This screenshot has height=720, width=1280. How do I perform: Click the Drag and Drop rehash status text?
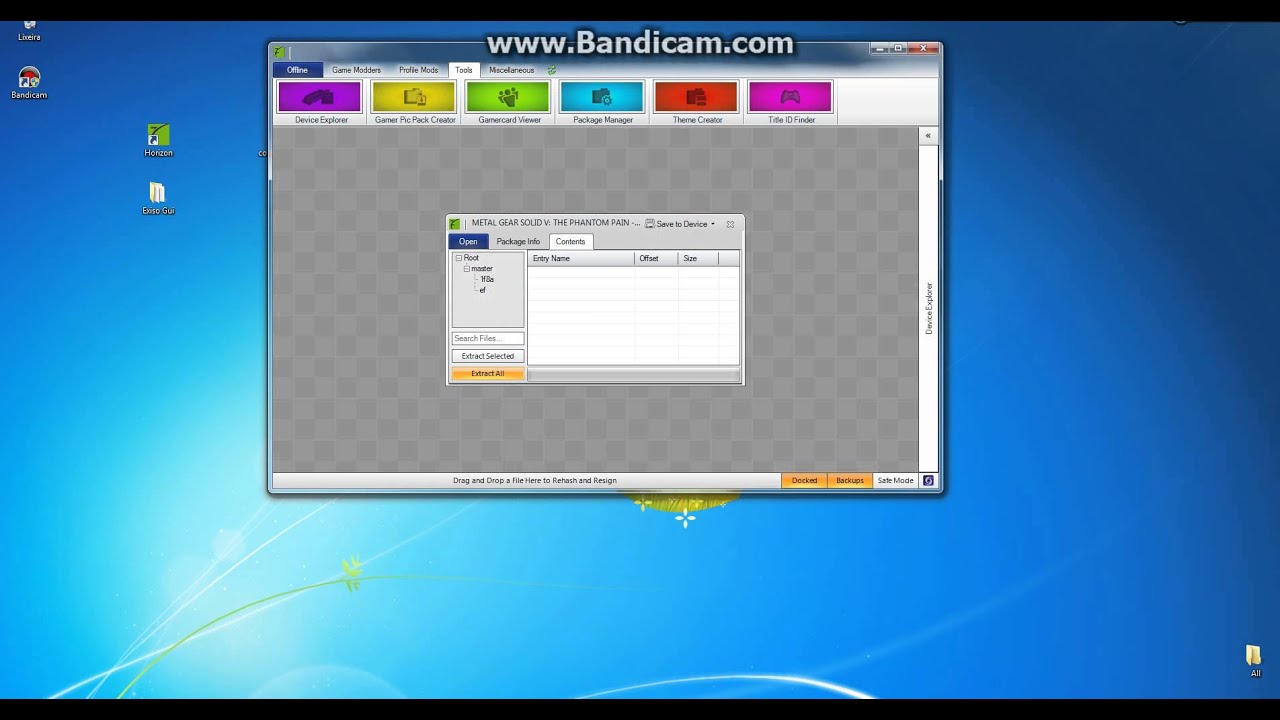[535, 481]
